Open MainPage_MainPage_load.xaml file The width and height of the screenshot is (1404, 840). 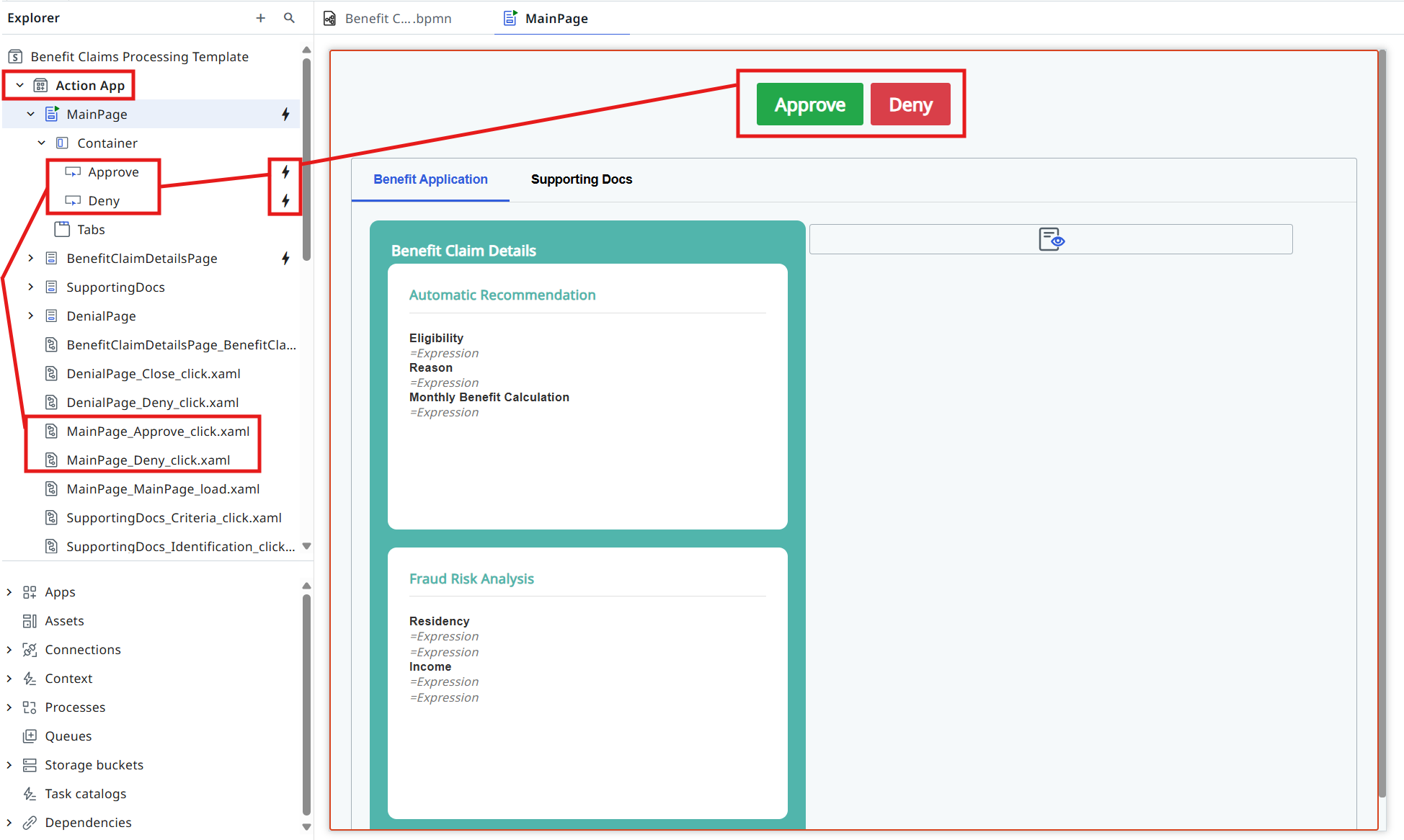tap(163, 488)
